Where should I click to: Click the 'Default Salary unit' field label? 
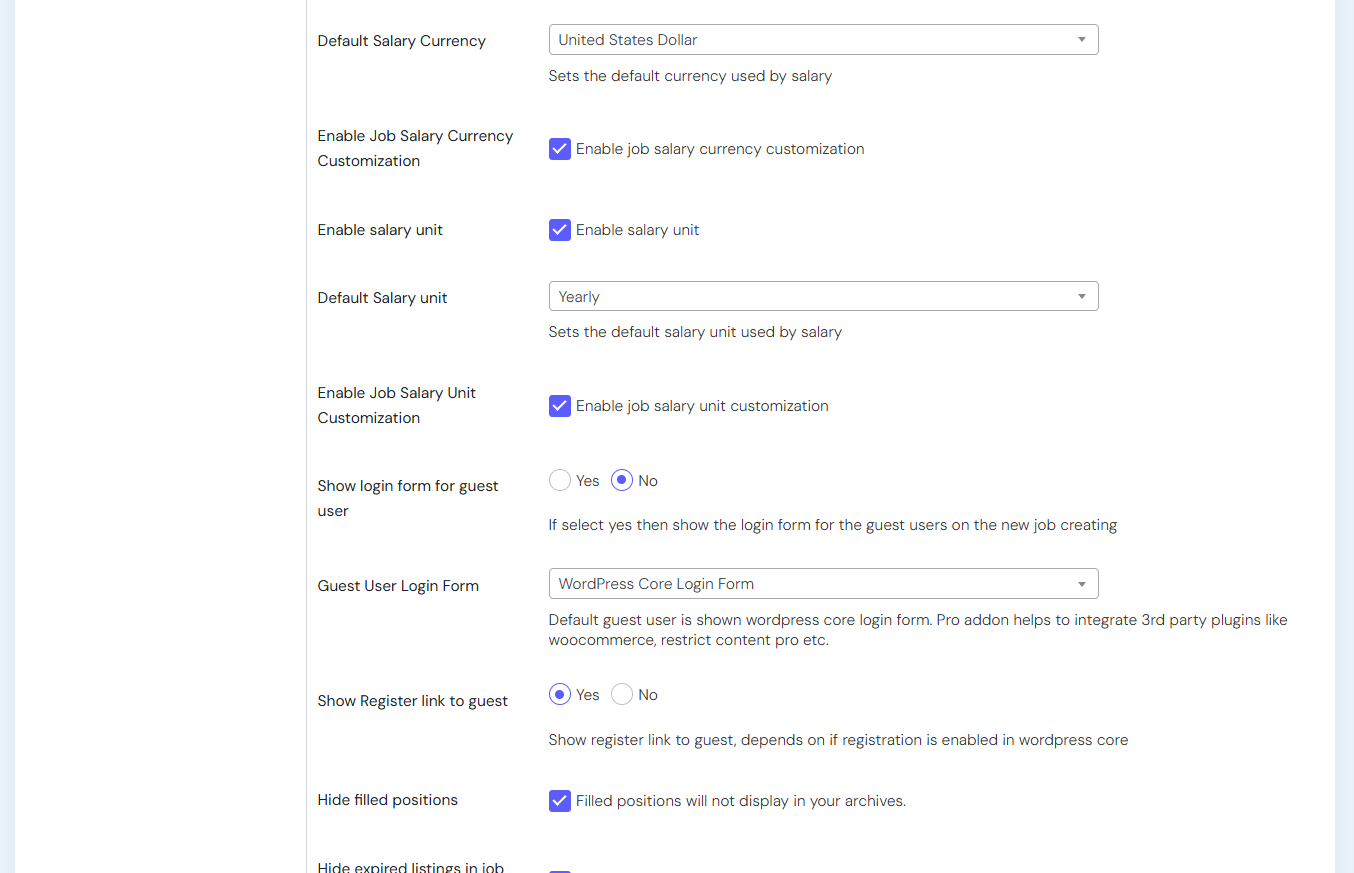tap(382, 298)
